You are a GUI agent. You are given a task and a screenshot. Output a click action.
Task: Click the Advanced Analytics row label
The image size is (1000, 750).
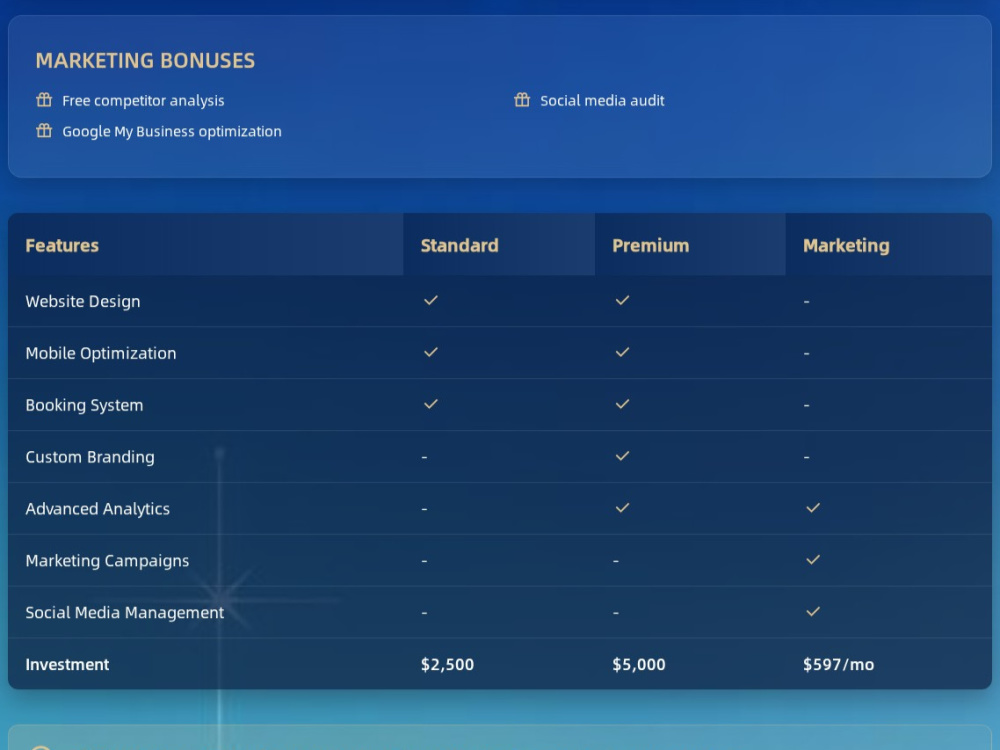click(98, 509)
